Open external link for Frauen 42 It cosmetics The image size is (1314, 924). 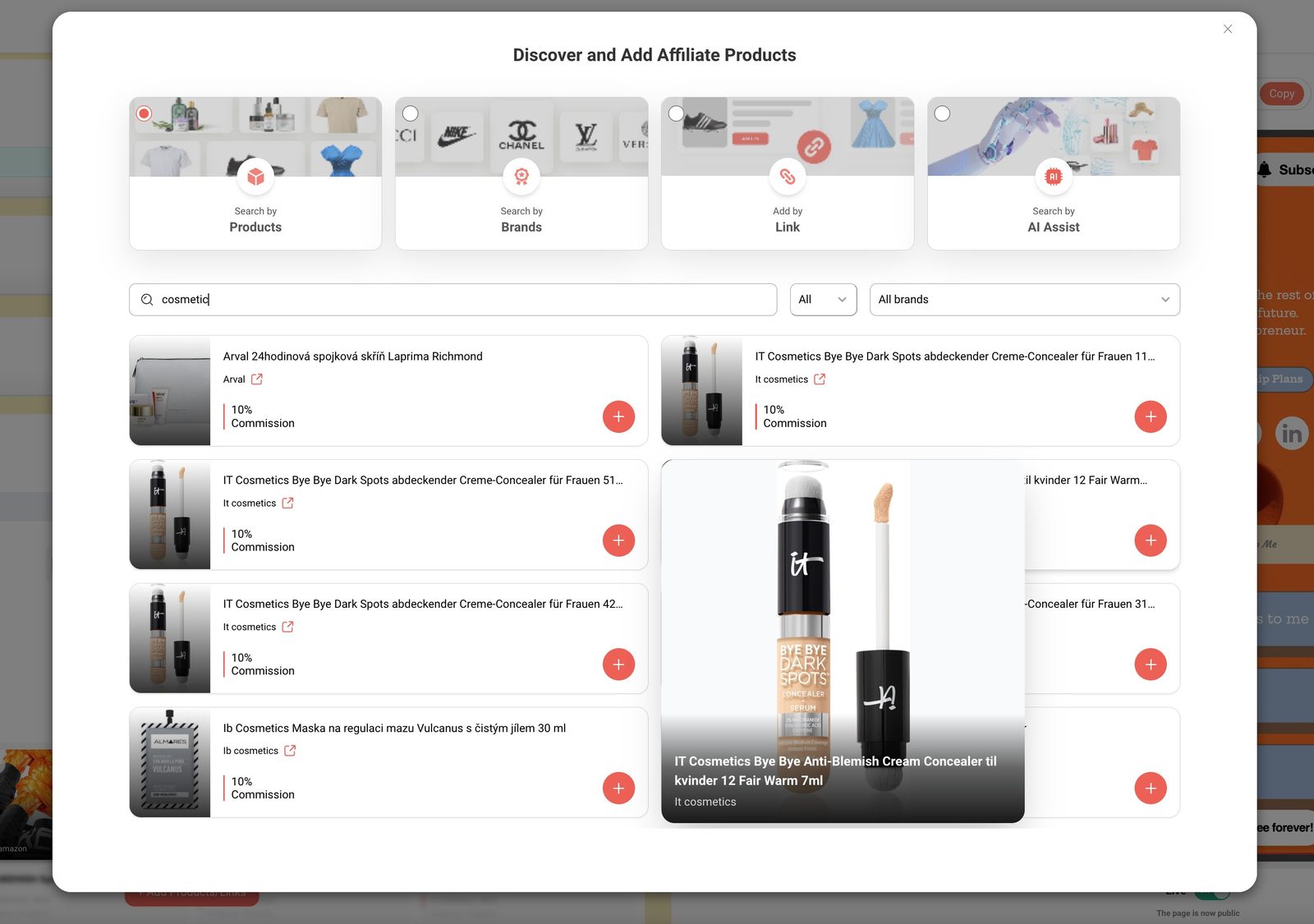click(287, 627)
